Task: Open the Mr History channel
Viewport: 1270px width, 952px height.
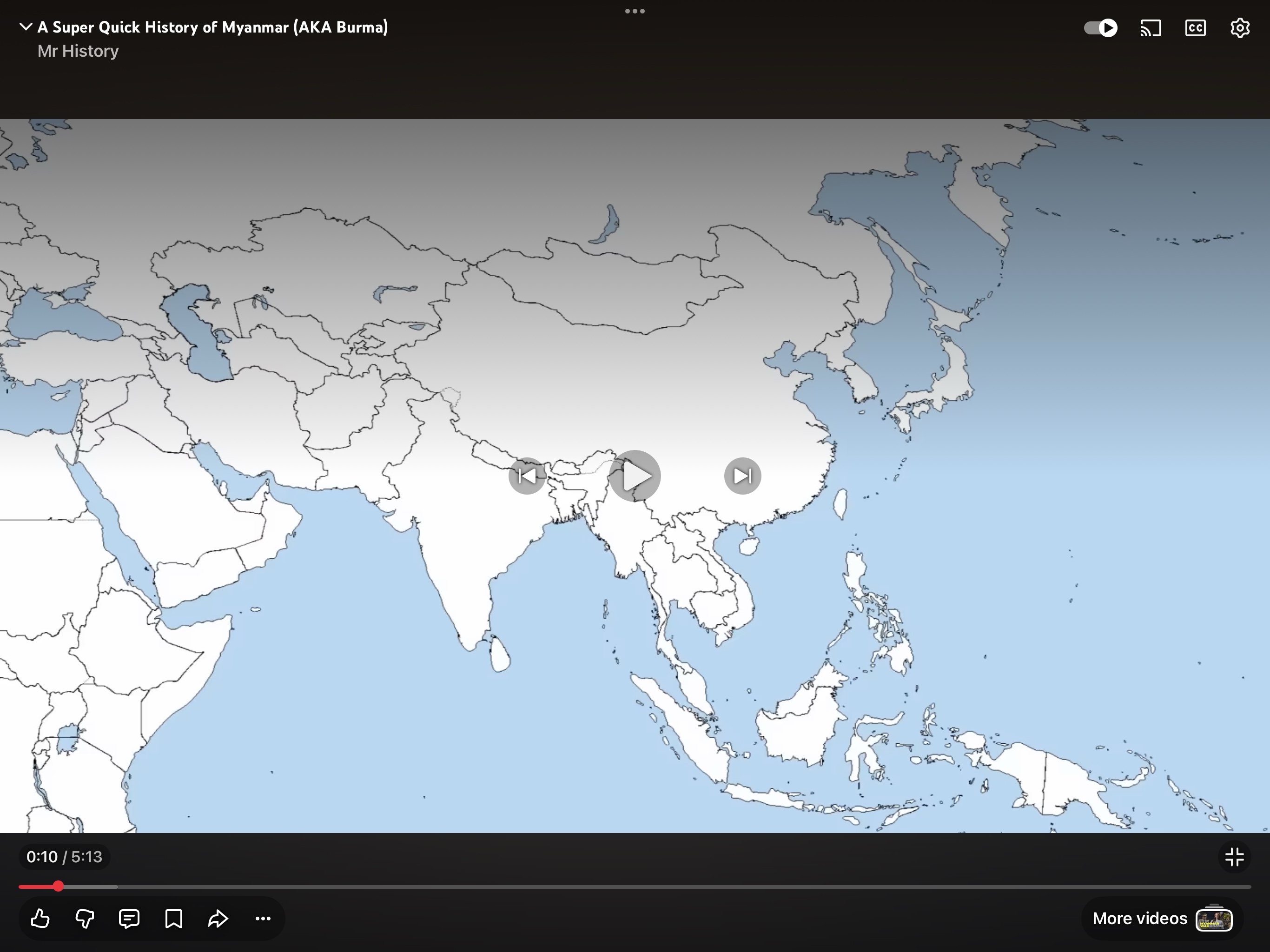Action: (x=78, y=51)
